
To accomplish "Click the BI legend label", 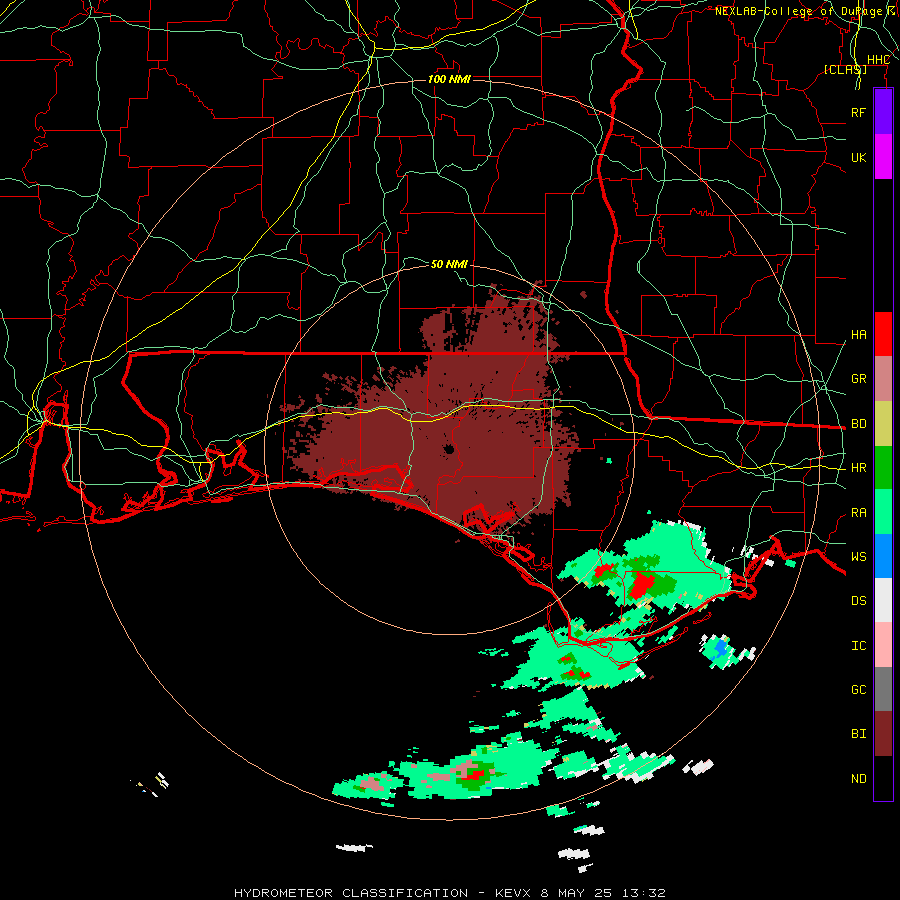I will (858, 734).
